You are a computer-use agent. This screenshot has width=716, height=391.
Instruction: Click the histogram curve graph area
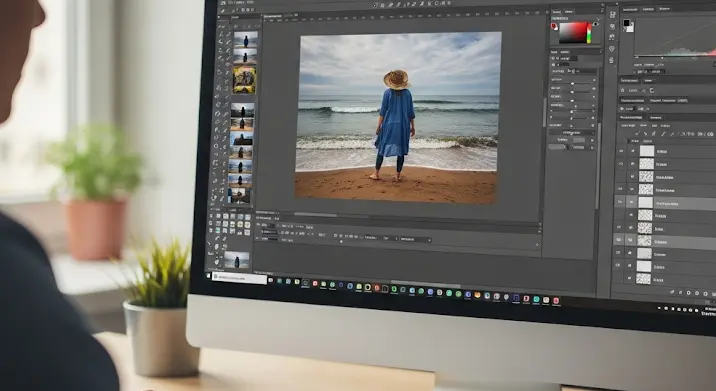click(675, 37)
